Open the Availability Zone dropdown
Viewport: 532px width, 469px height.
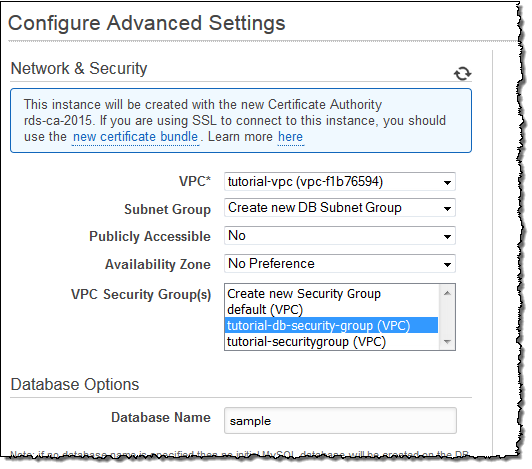(340, 264)
